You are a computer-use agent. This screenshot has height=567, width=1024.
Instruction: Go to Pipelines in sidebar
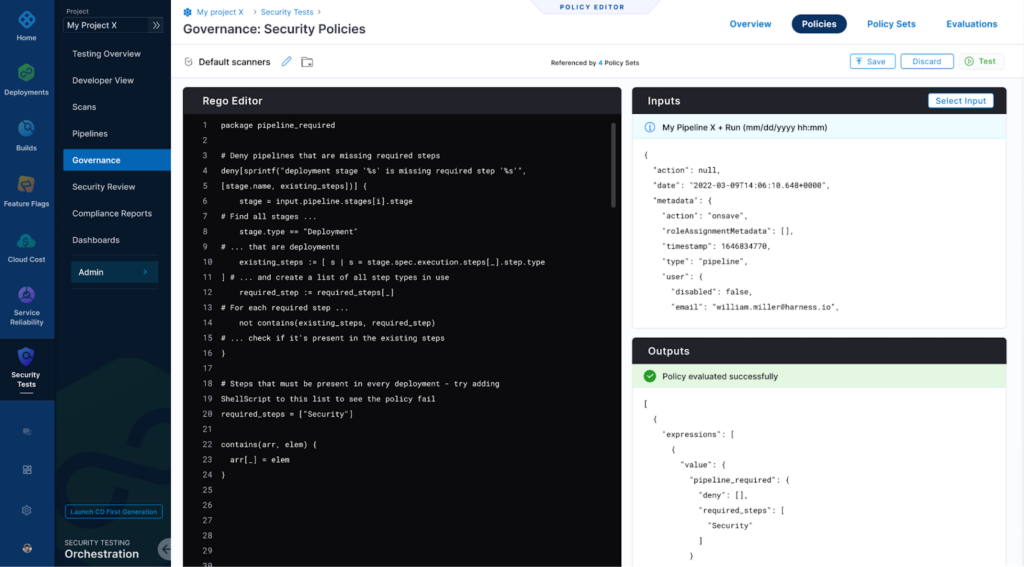pyautogui.click(x=90, y=133)
